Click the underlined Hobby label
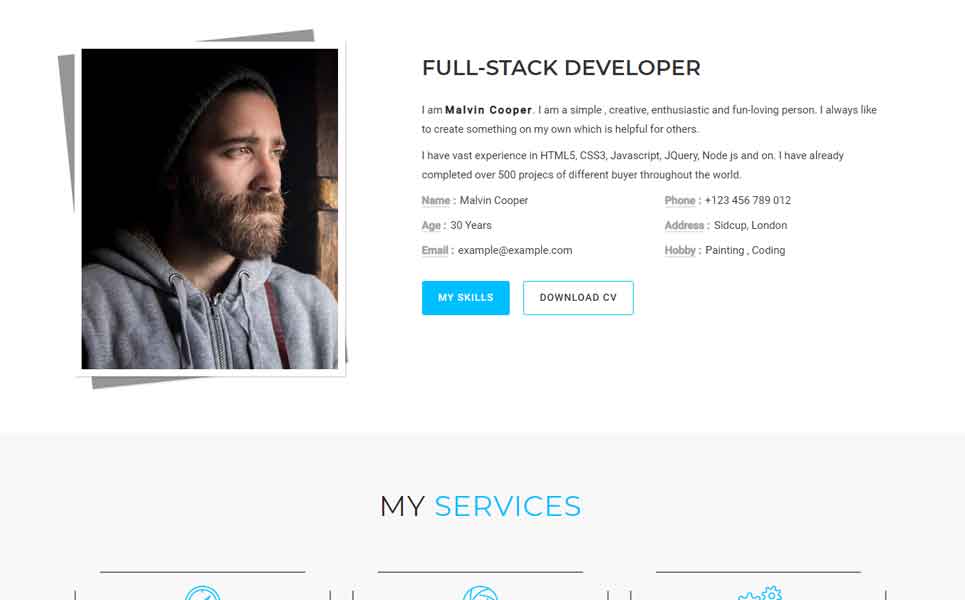Image resolution: width=965 pixels, height=600 pixels. pyautogui.click(x=680, y=250)
